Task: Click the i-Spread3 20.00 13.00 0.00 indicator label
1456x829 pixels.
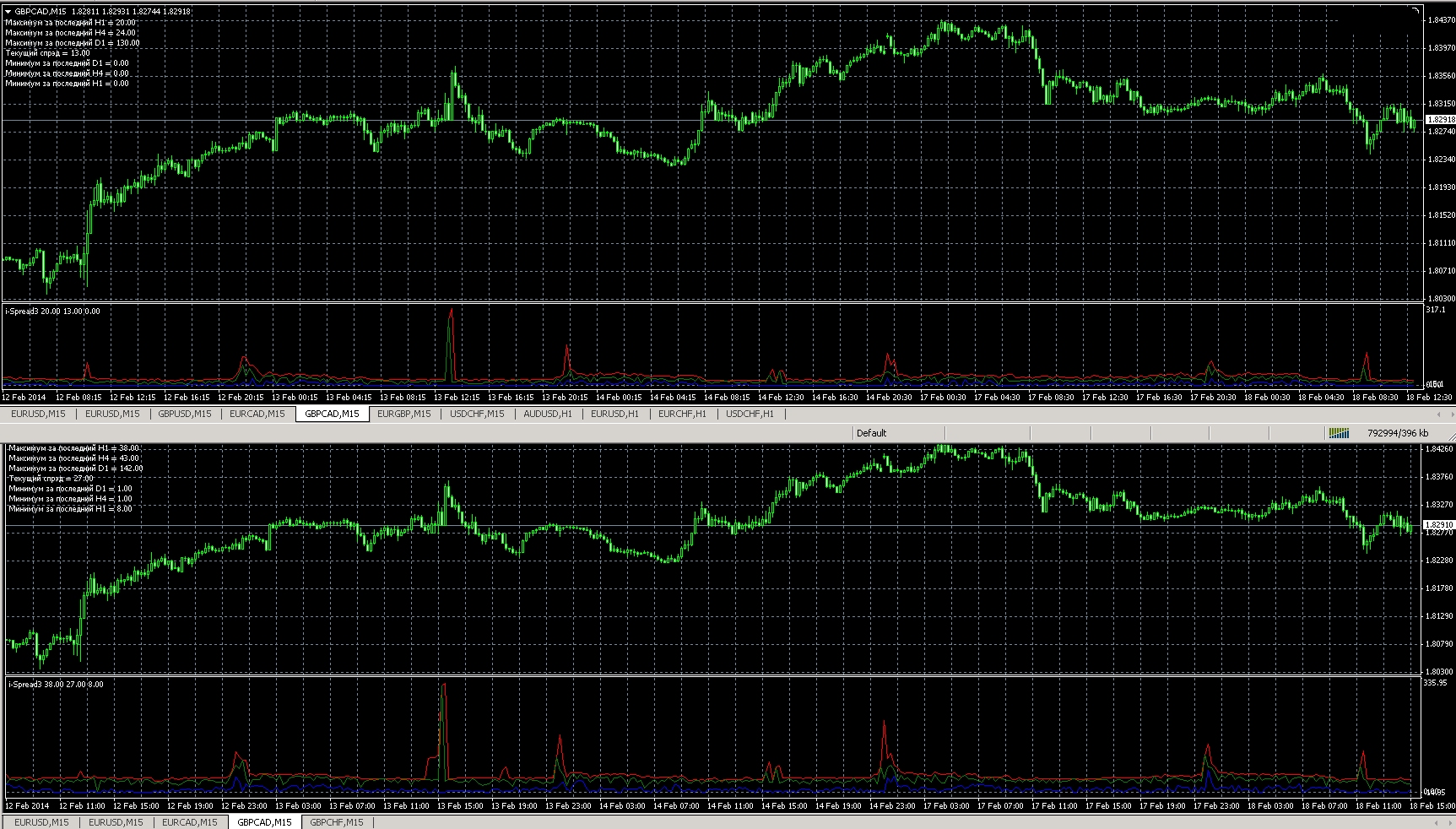Action: point(52,312)
